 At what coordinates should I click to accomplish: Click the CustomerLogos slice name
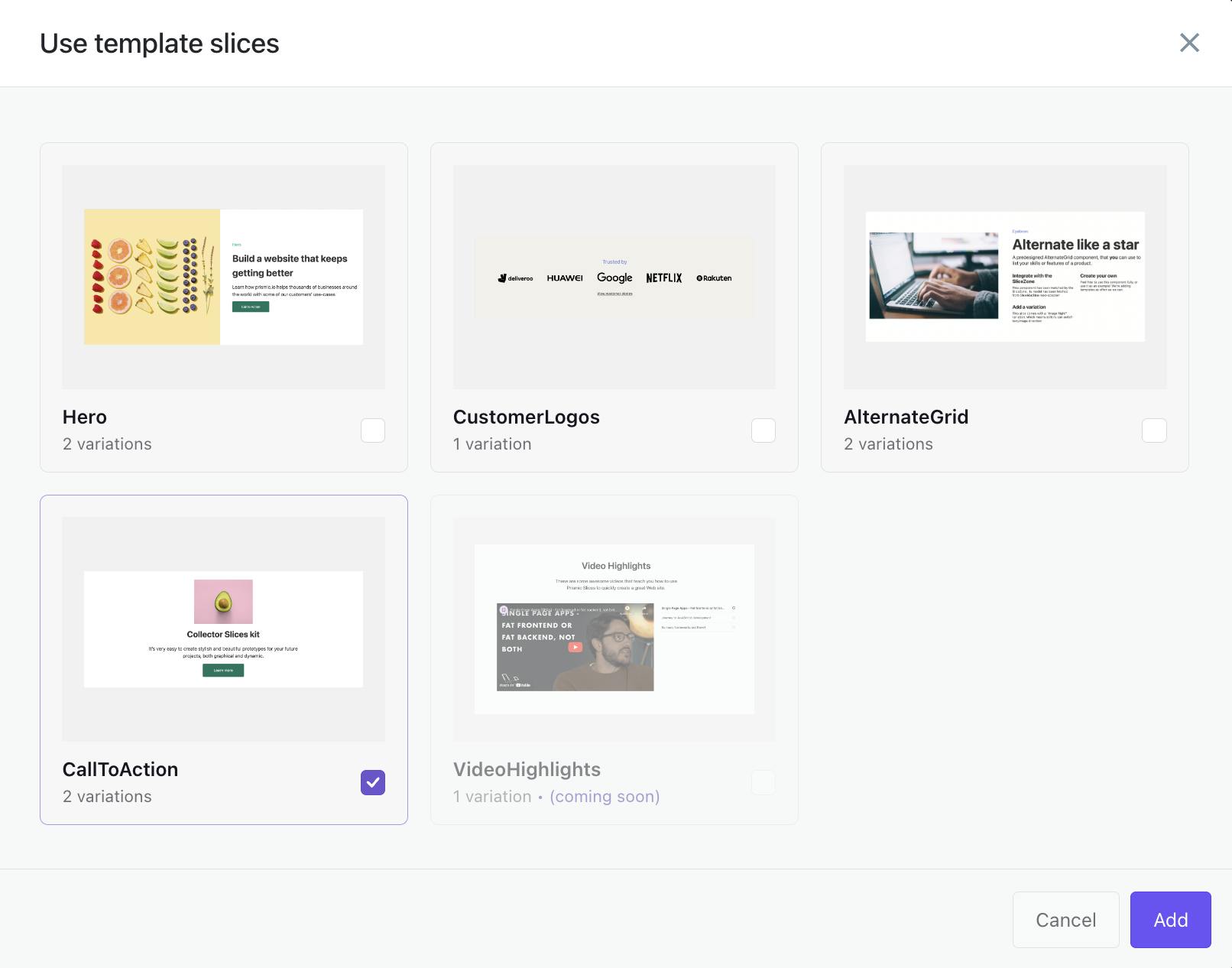click(x=526, y=417)
